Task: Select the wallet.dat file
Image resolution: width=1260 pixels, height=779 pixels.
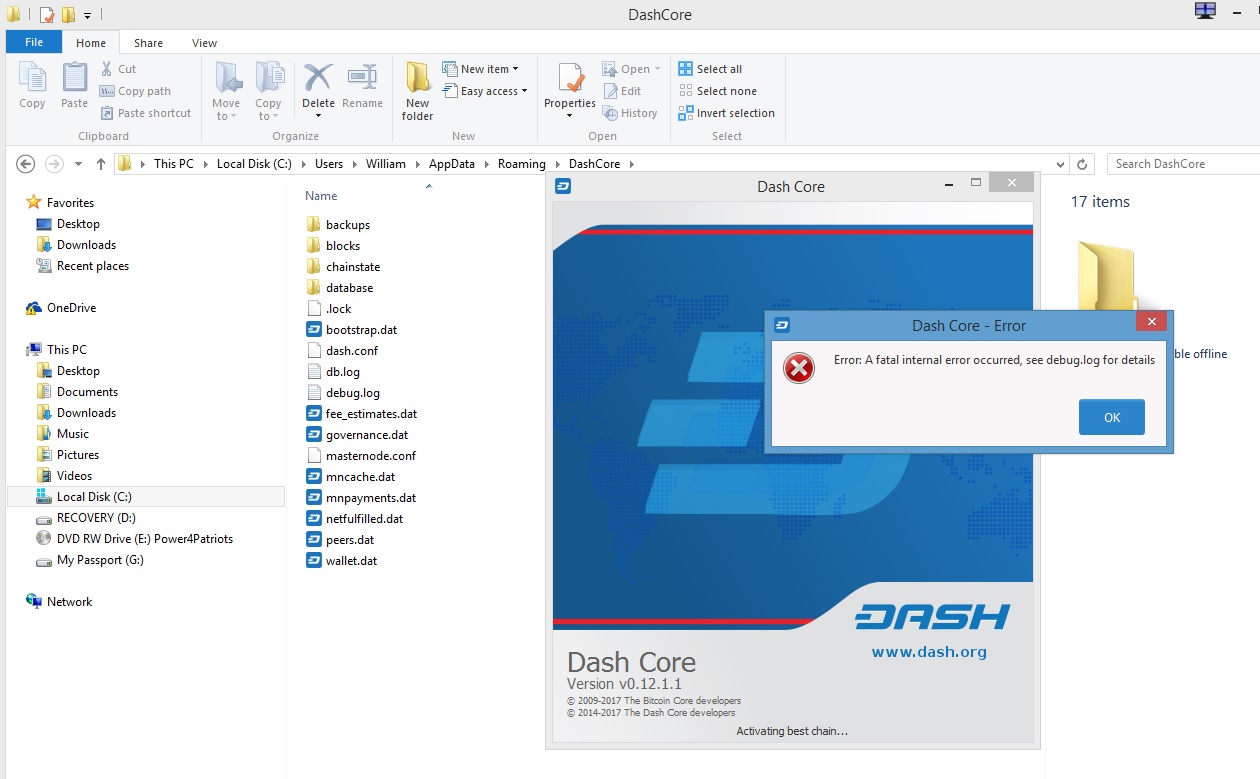Action: (351, 561)
